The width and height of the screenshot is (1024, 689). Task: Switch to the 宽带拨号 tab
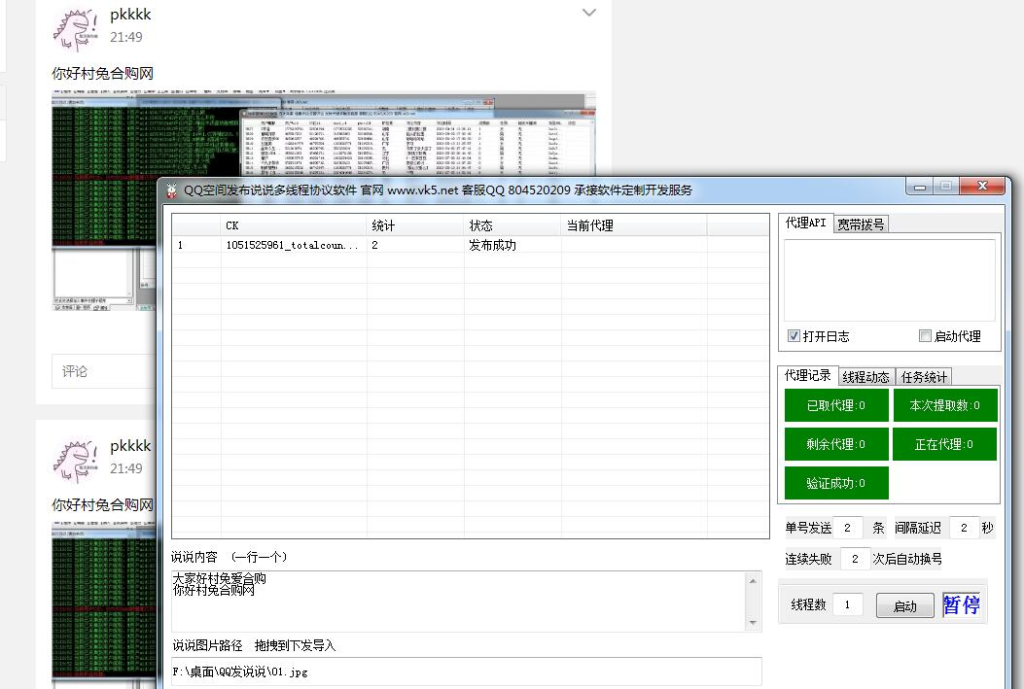861,225
